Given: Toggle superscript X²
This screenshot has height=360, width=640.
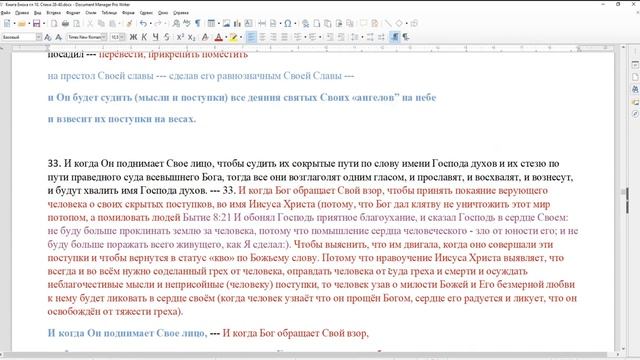Looking at the screenshot, I should [x=180, y=37].
